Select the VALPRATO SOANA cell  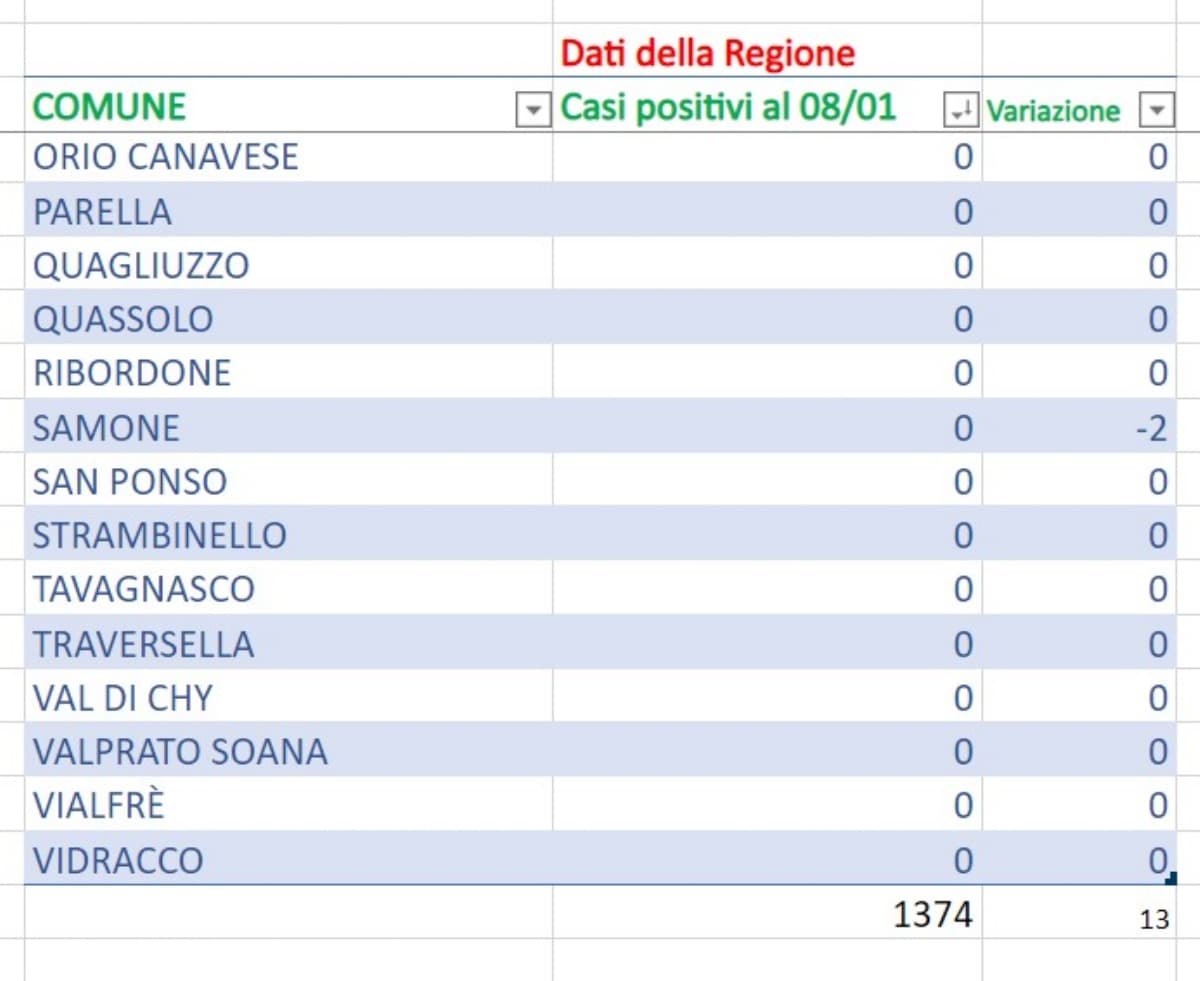pyautogui.click(x=180, y=751)
